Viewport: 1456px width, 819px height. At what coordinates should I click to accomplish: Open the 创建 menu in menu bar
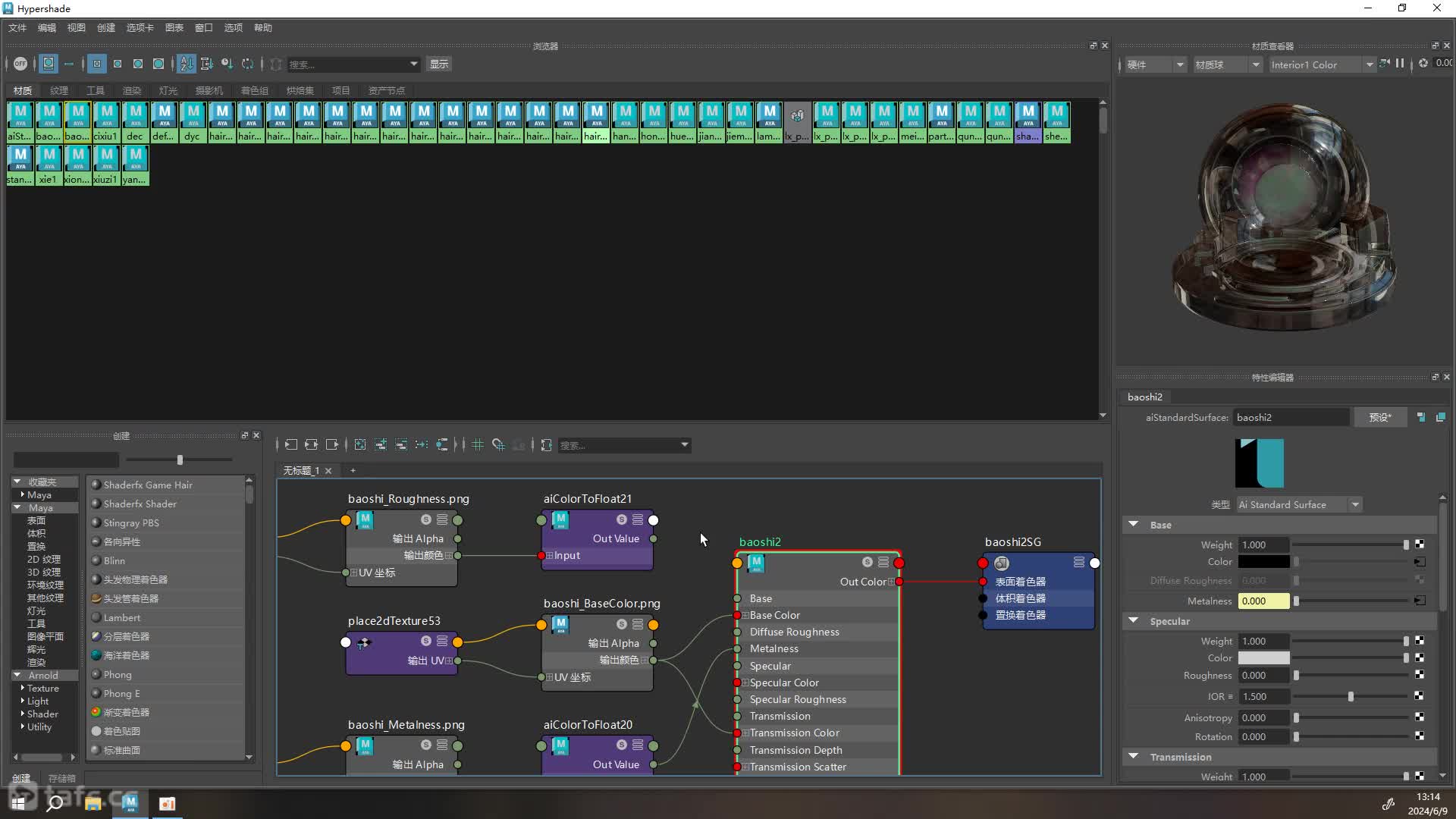tap(106, 27)
